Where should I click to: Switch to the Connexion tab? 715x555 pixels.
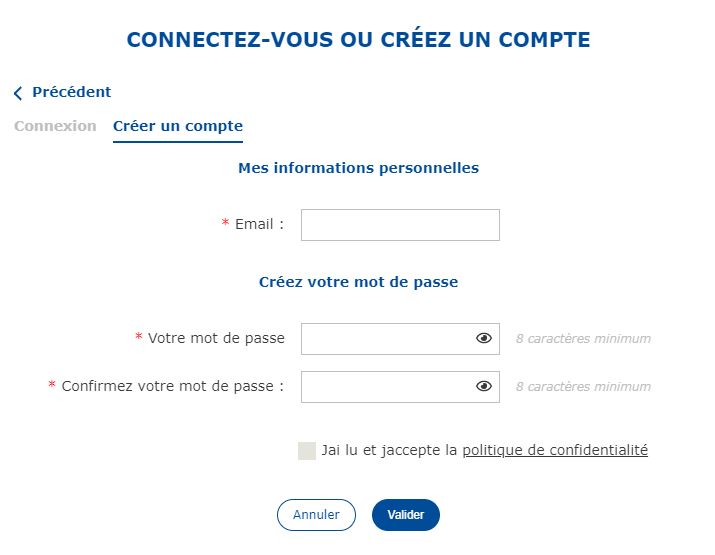click(x=55, y=126)
